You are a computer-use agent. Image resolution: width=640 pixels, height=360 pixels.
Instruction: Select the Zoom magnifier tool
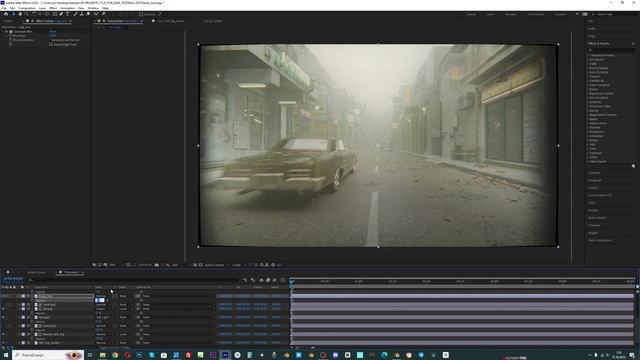click(x=27, y=14)
